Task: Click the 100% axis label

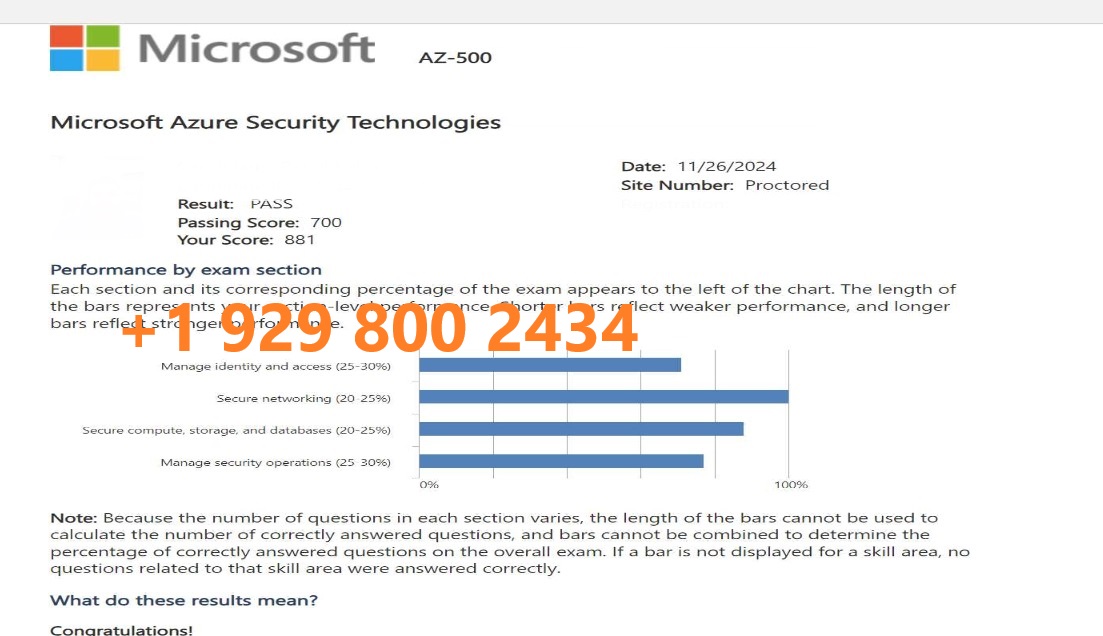Action: coord(791,485)
